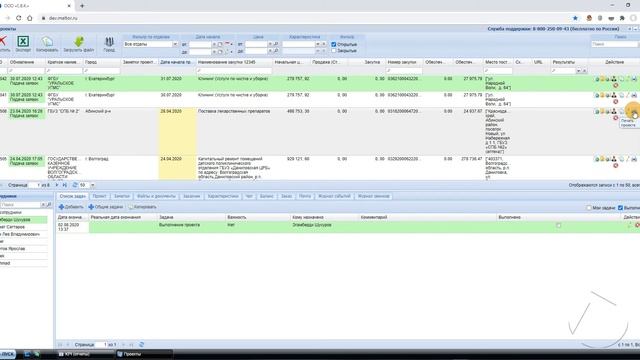Click the red X delete toolbar icon
This screenshot has height=360, width=640.
point(2,41)
